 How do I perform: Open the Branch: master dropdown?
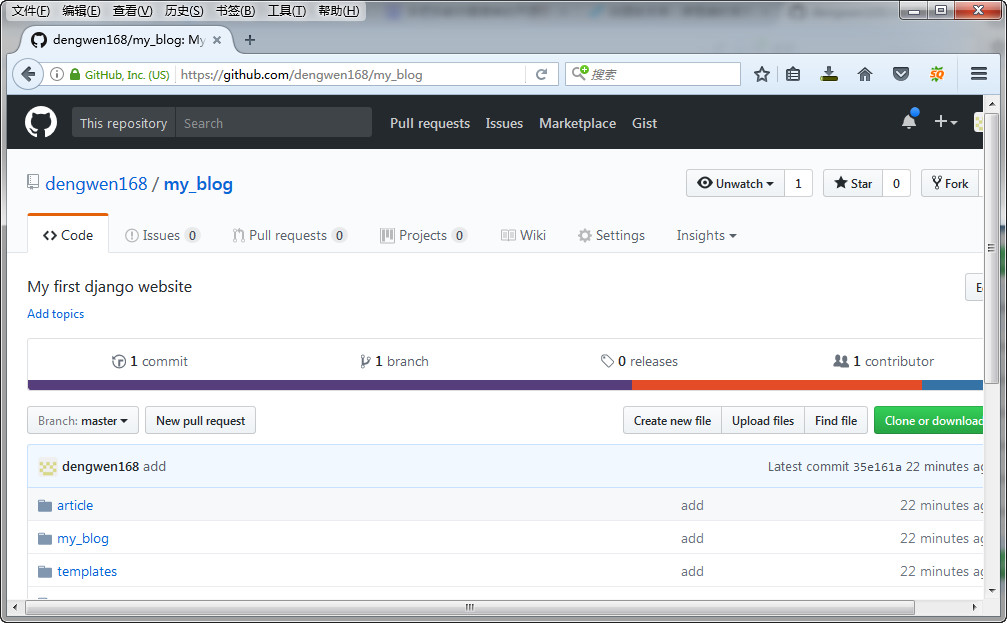click(x=83, y=421)
